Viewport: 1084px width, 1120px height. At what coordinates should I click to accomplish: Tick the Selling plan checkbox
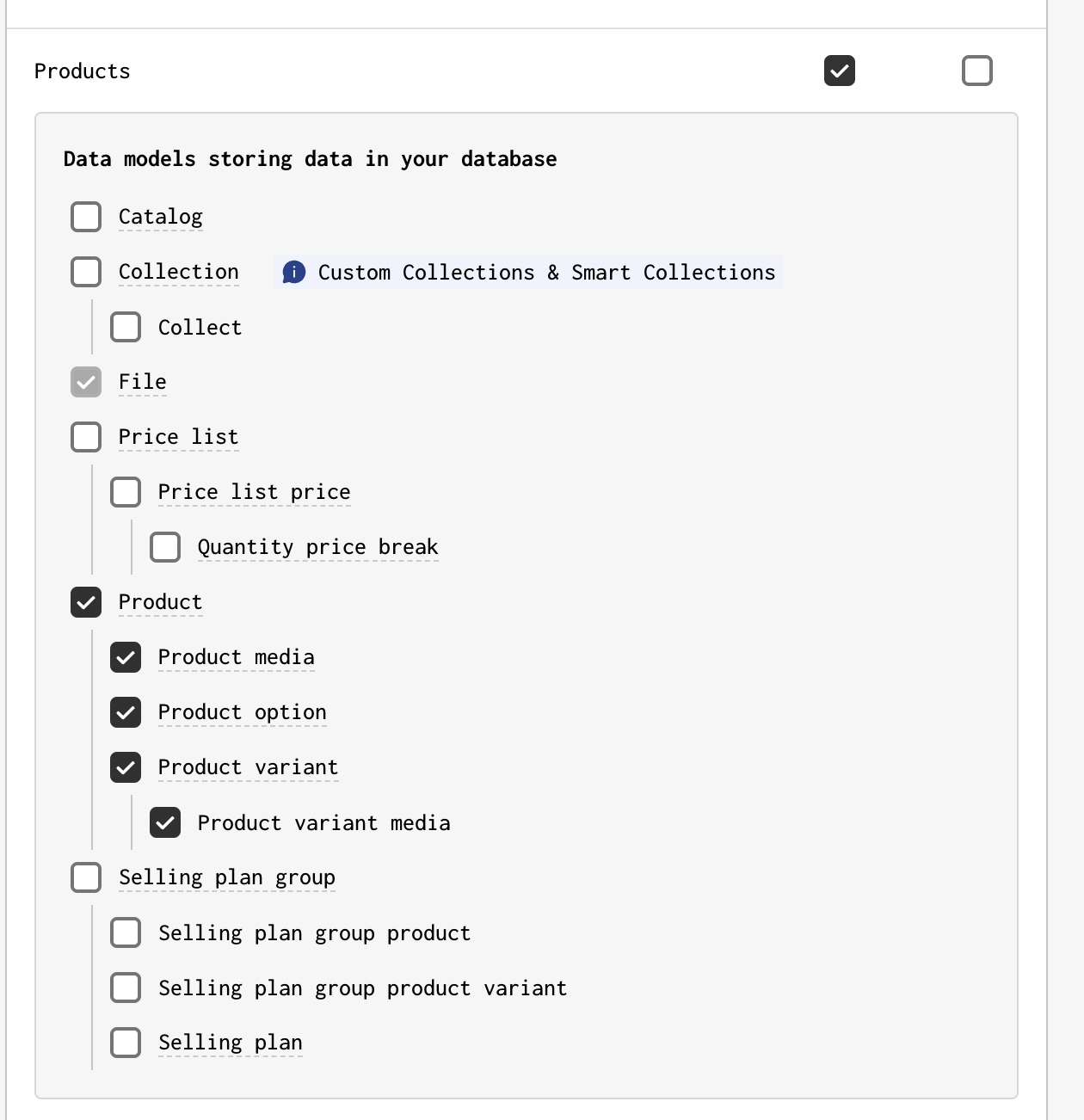pyautogui.click(x=126, y=1043)
